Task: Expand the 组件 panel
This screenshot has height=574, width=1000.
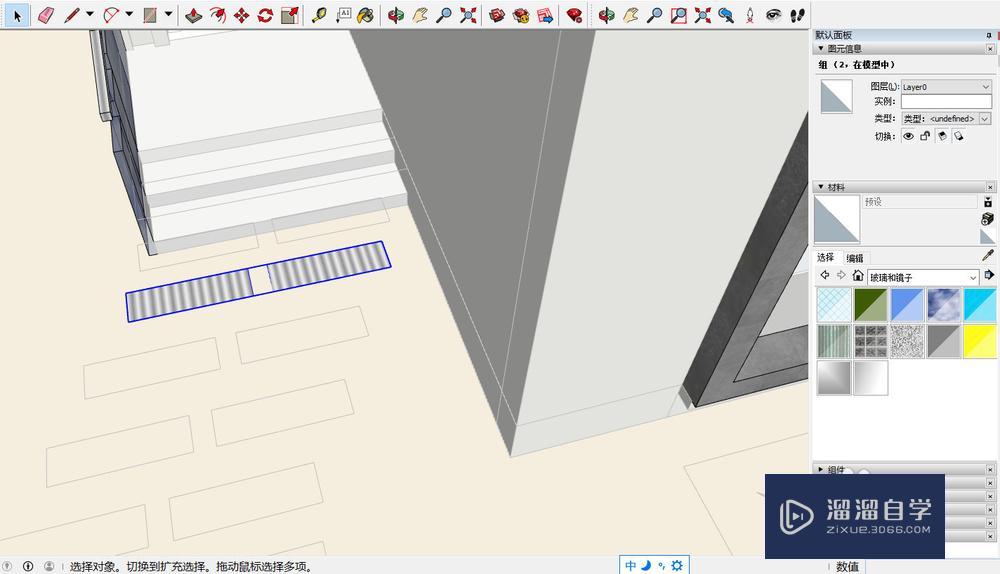Action: tap(821, 469)
